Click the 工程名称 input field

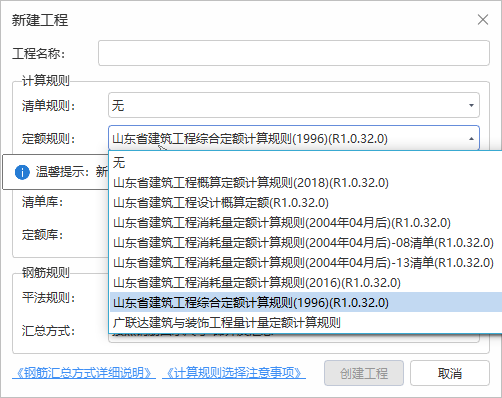(x=294, y=53)
